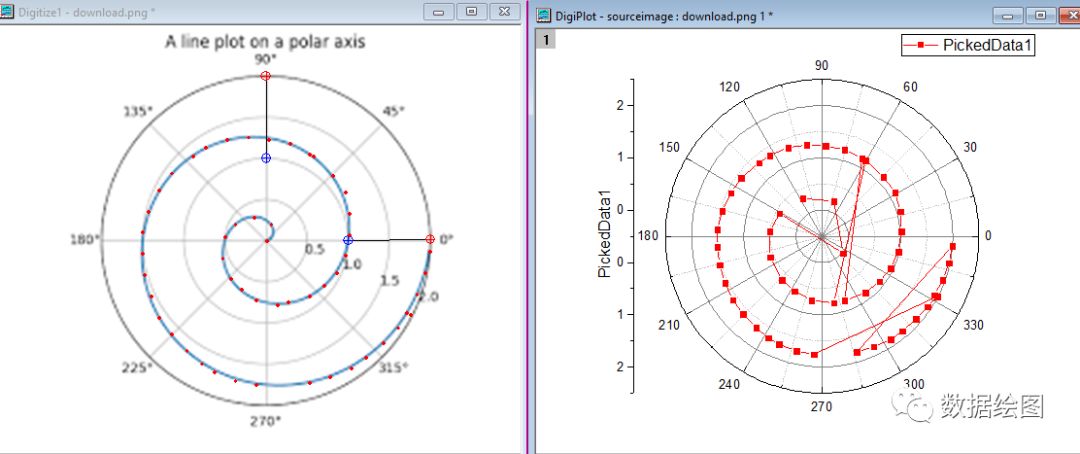Image resolution: width=1080 pixels, height=454 pixels.
Task: Click the 120 angle label in DigiPlot
Action: coord(729,87)
